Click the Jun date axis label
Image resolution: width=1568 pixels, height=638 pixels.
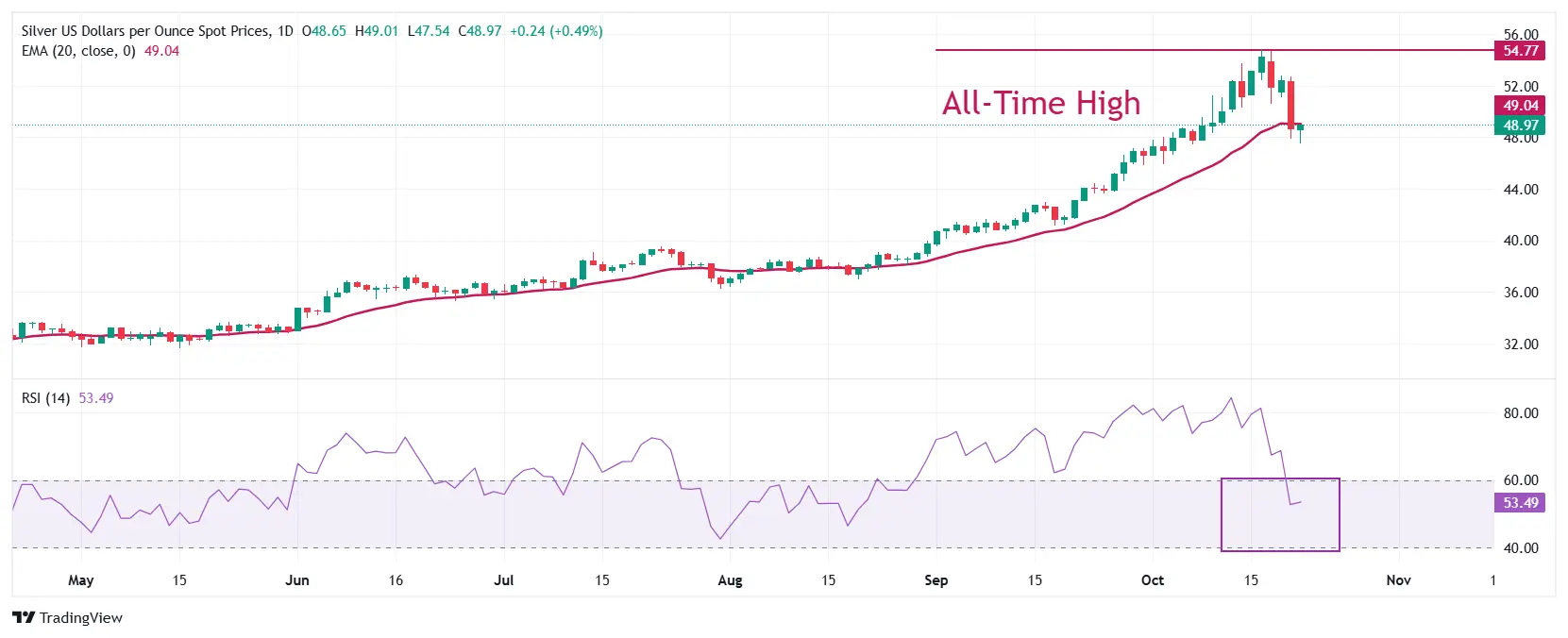click(297, 580)
